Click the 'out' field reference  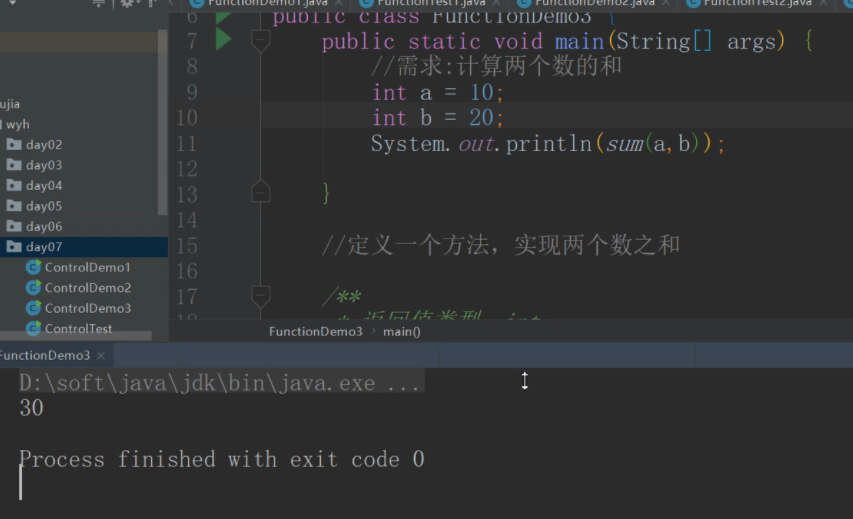point(476,144)
